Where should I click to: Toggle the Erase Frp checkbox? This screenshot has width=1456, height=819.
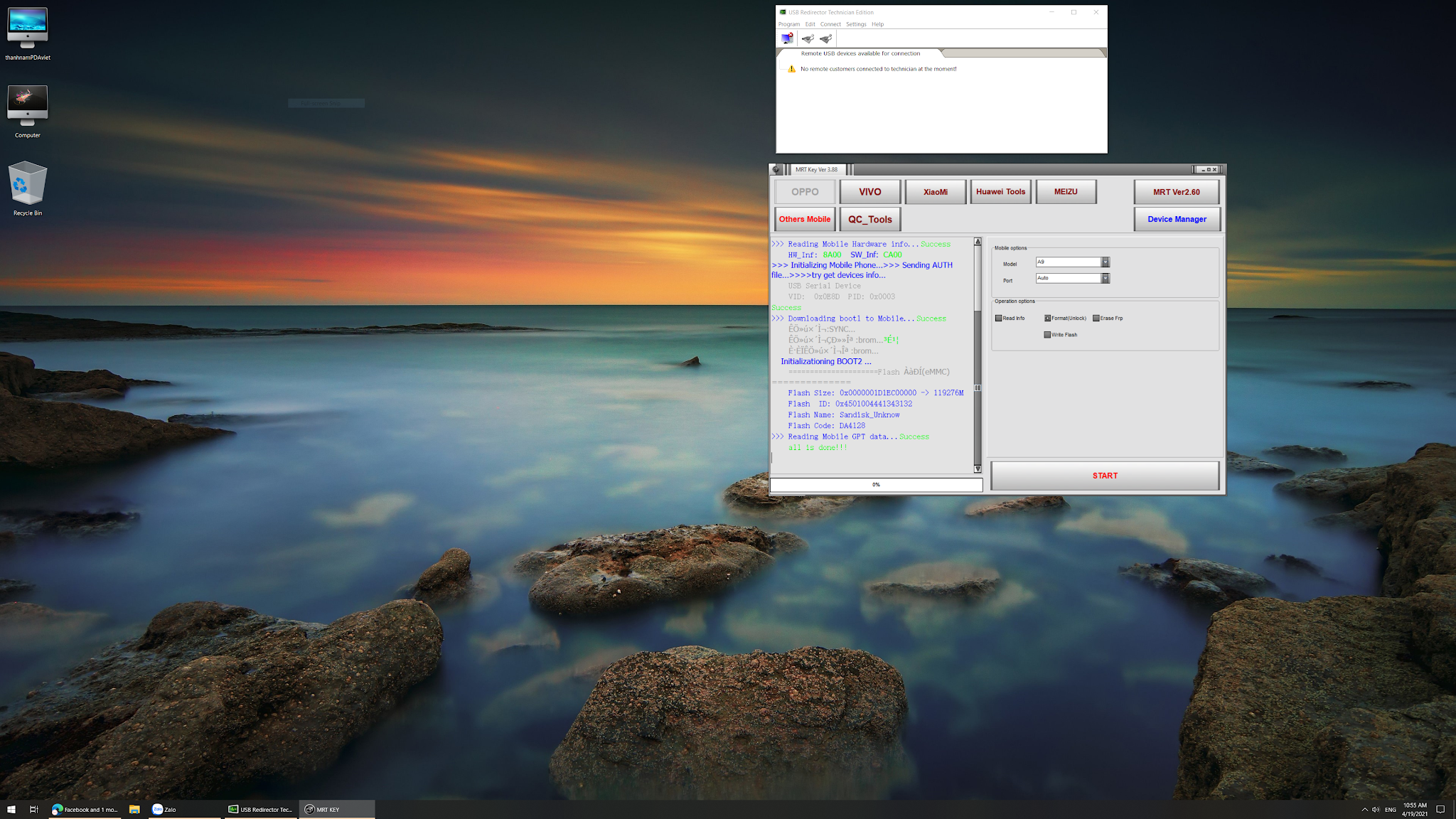click(x=1096, y=318)
